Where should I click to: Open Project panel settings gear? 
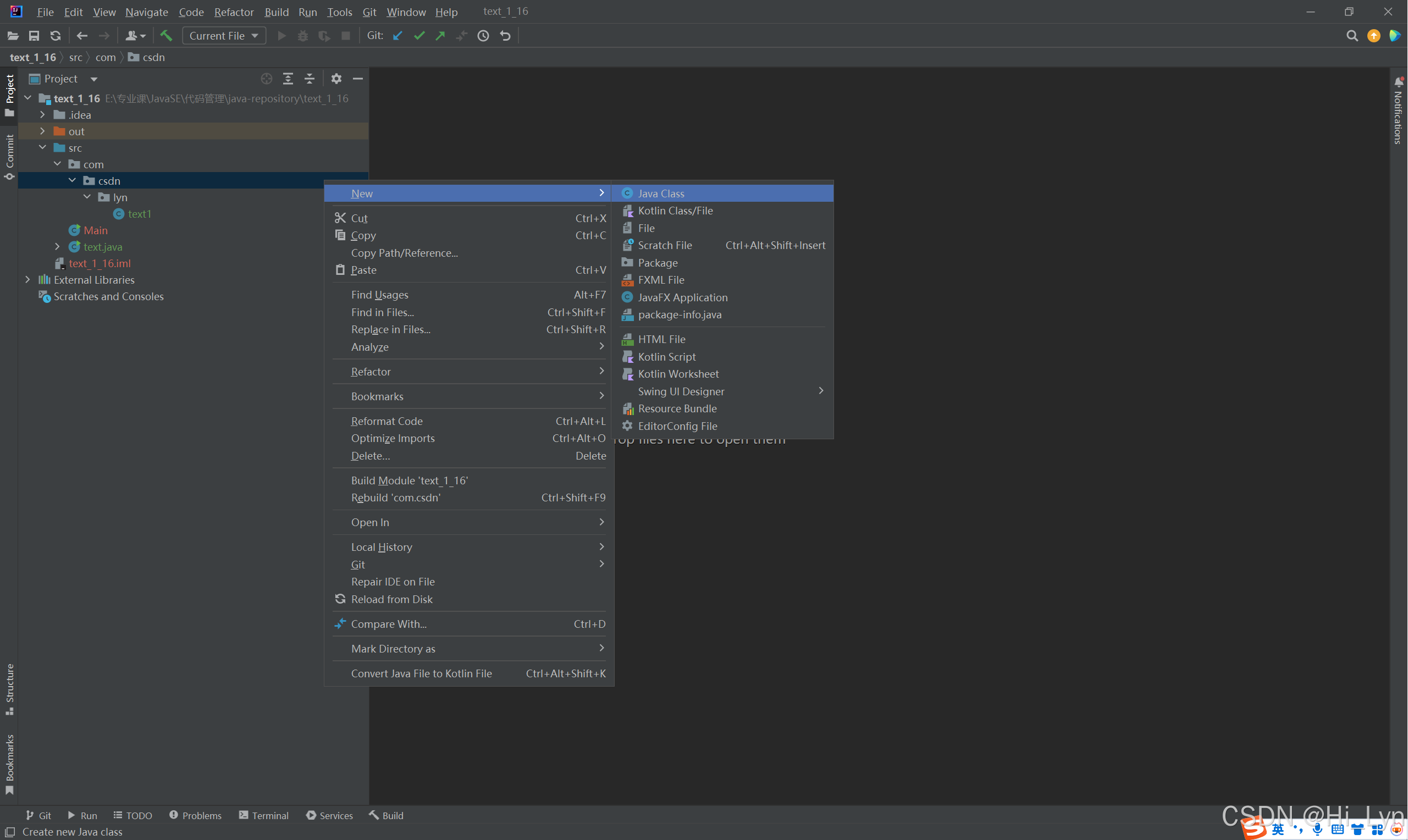336,79
